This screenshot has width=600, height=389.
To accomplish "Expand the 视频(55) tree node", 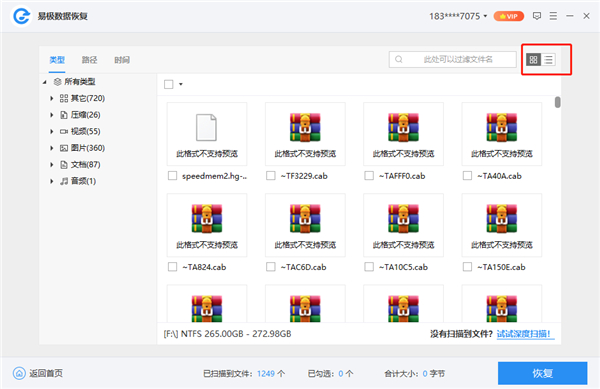I will (52, 131).
